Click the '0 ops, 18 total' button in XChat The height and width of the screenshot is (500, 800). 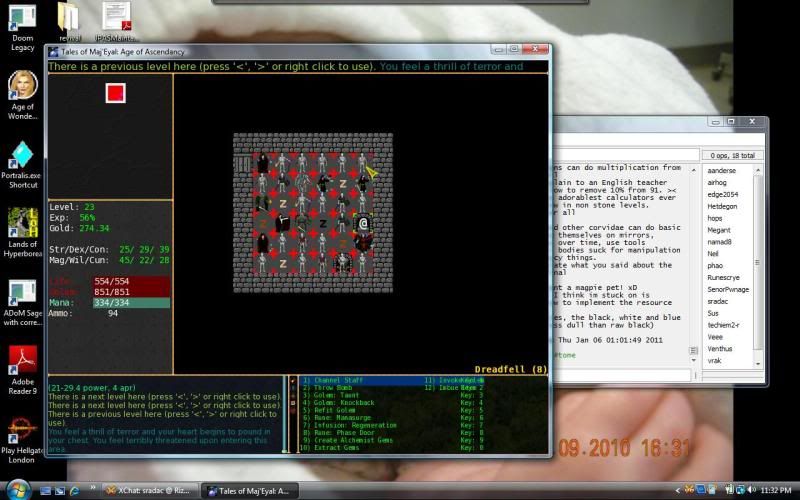[x=732, y=156]
